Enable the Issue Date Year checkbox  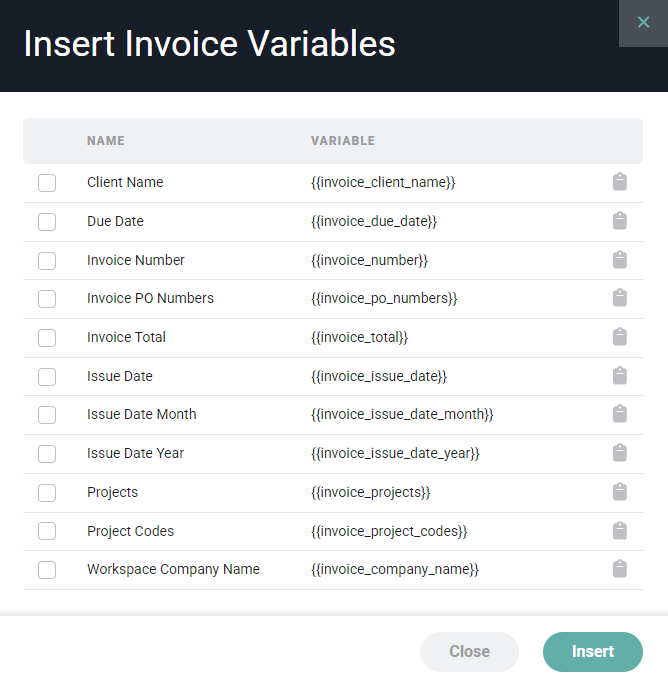[47, 454]
